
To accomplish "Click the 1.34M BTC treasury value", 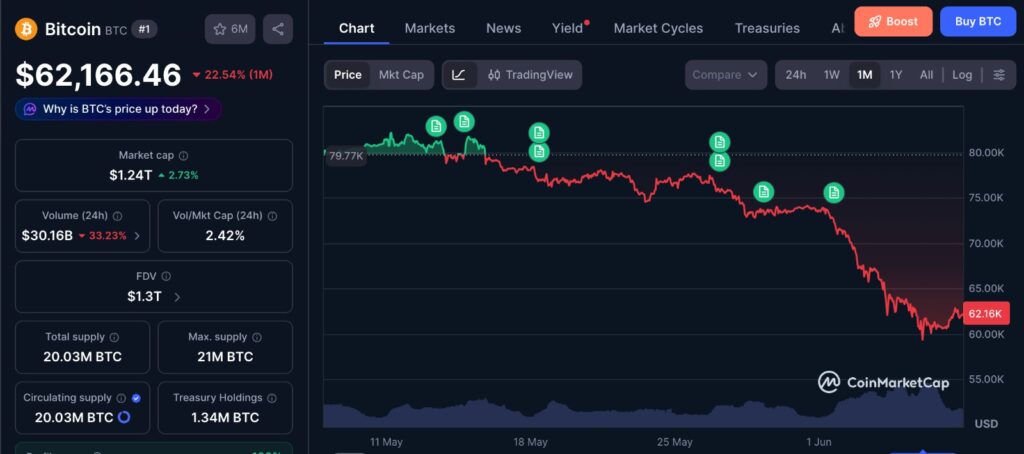I will 225,417.
